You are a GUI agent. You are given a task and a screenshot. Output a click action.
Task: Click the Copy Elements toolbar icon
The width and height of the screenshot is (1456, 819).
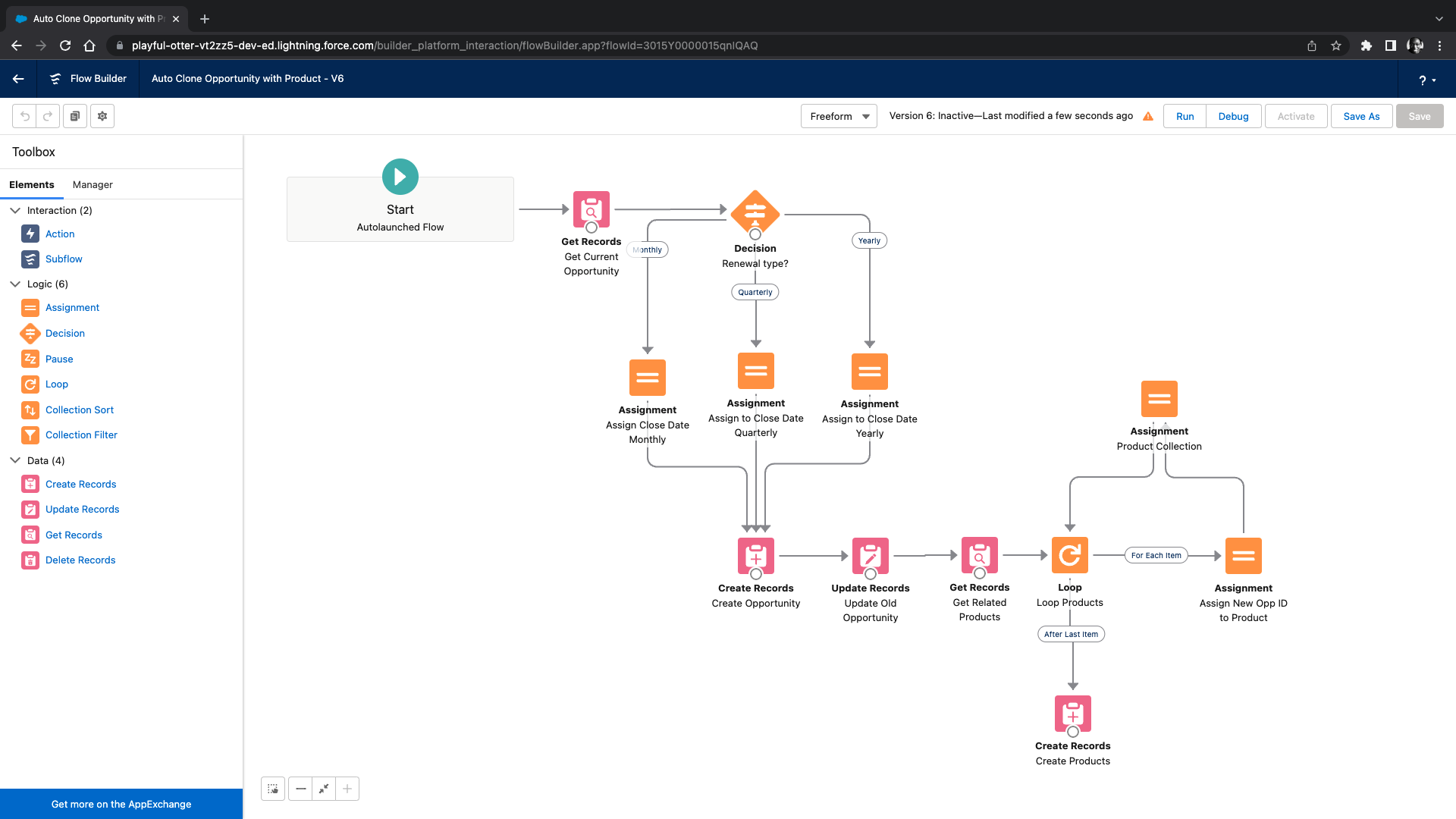[x=74, y=115]
